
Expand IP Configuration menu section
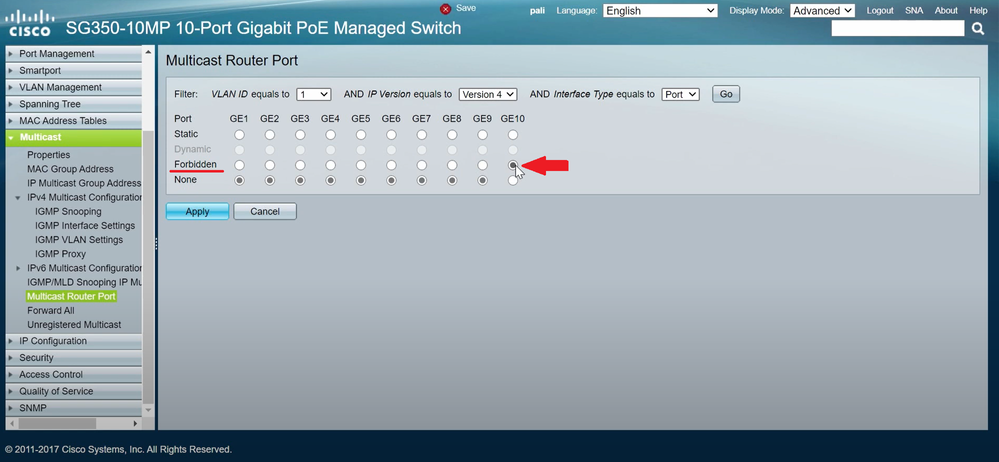(x=74, y=341)
